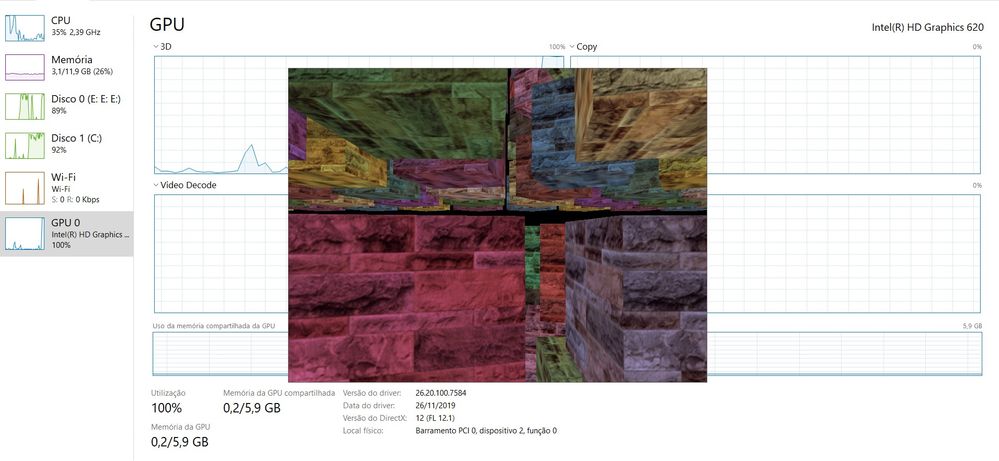The height and width of the screenshot is (461, 999).
Task: Click the Memória mini graph thumbnail
Action: (x=25, y=67)
